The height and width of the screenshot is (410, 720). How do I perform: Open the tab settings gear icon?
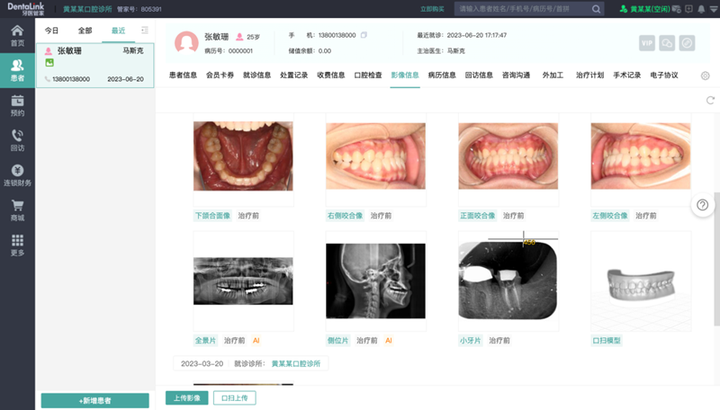click(x=705, y=76)
